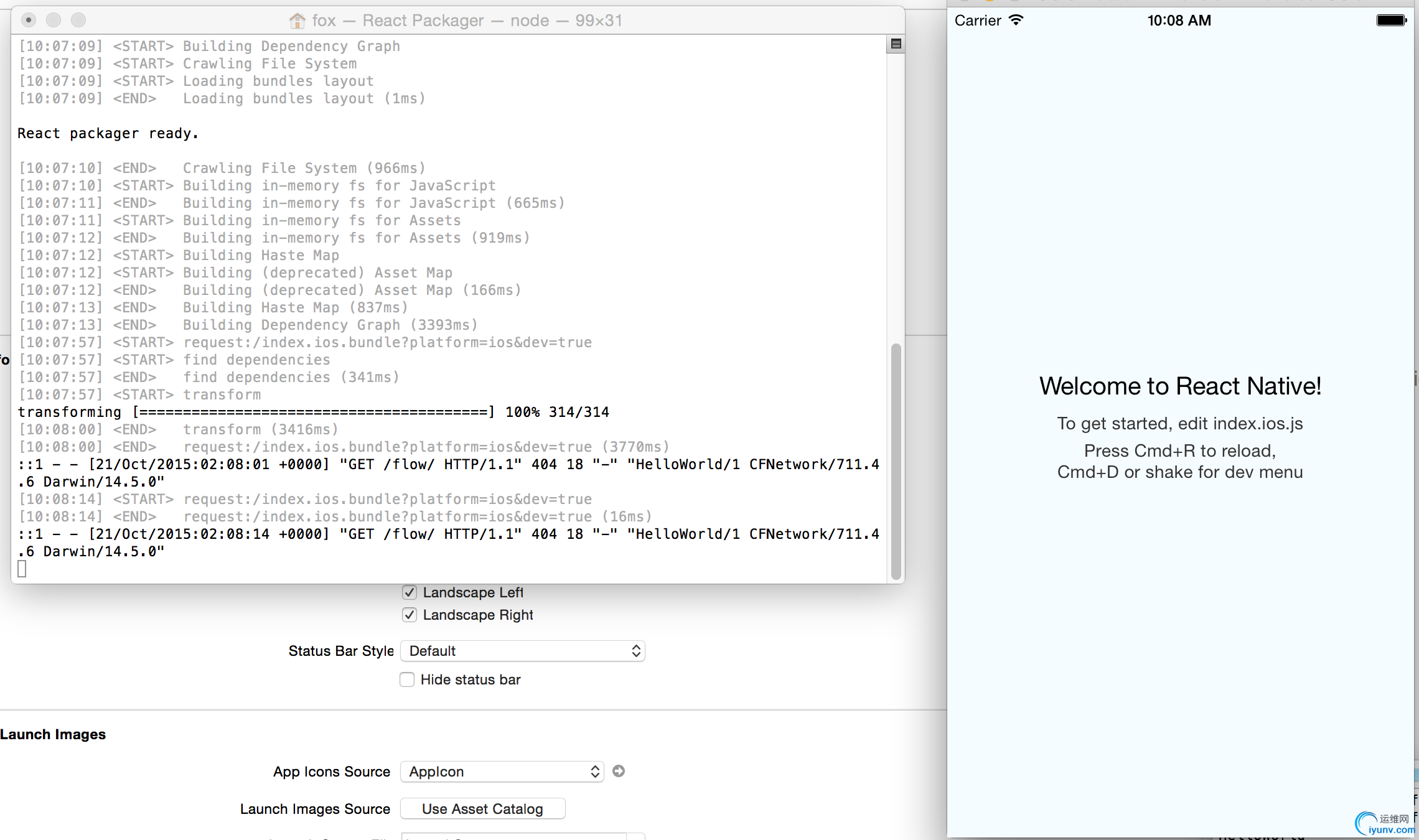
Task: Open the Status Bar Style dropdown
Action: point(523,651)
